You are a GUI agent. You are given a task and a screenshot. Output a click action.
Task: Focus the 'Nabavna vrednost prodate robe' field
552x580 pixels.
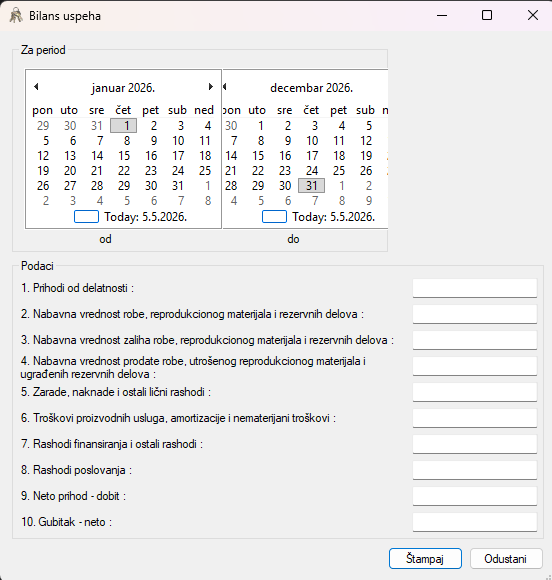475,366
